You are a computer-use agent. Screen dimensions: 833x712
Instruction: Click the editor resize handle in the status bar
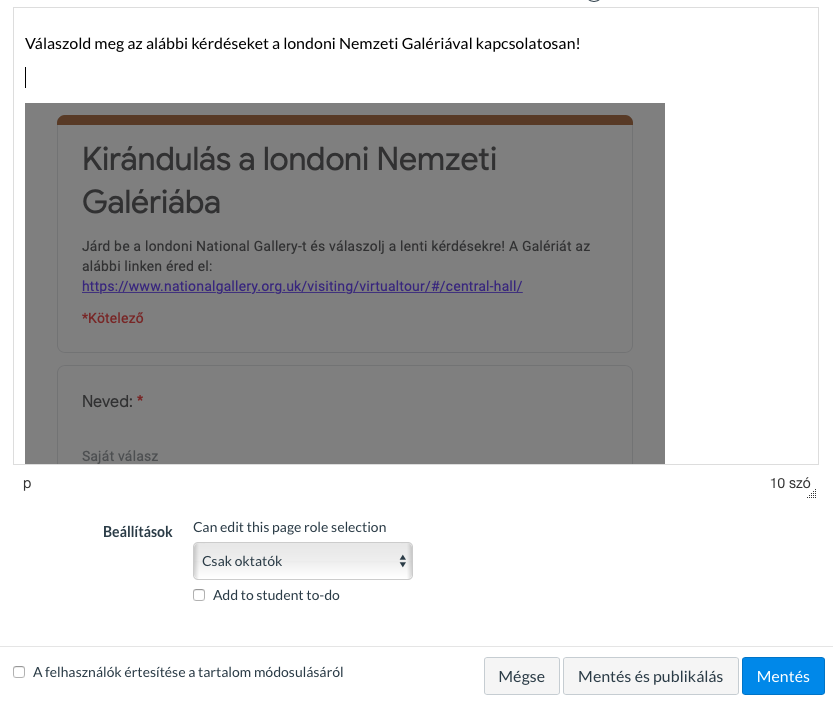[x=812, y=494]
